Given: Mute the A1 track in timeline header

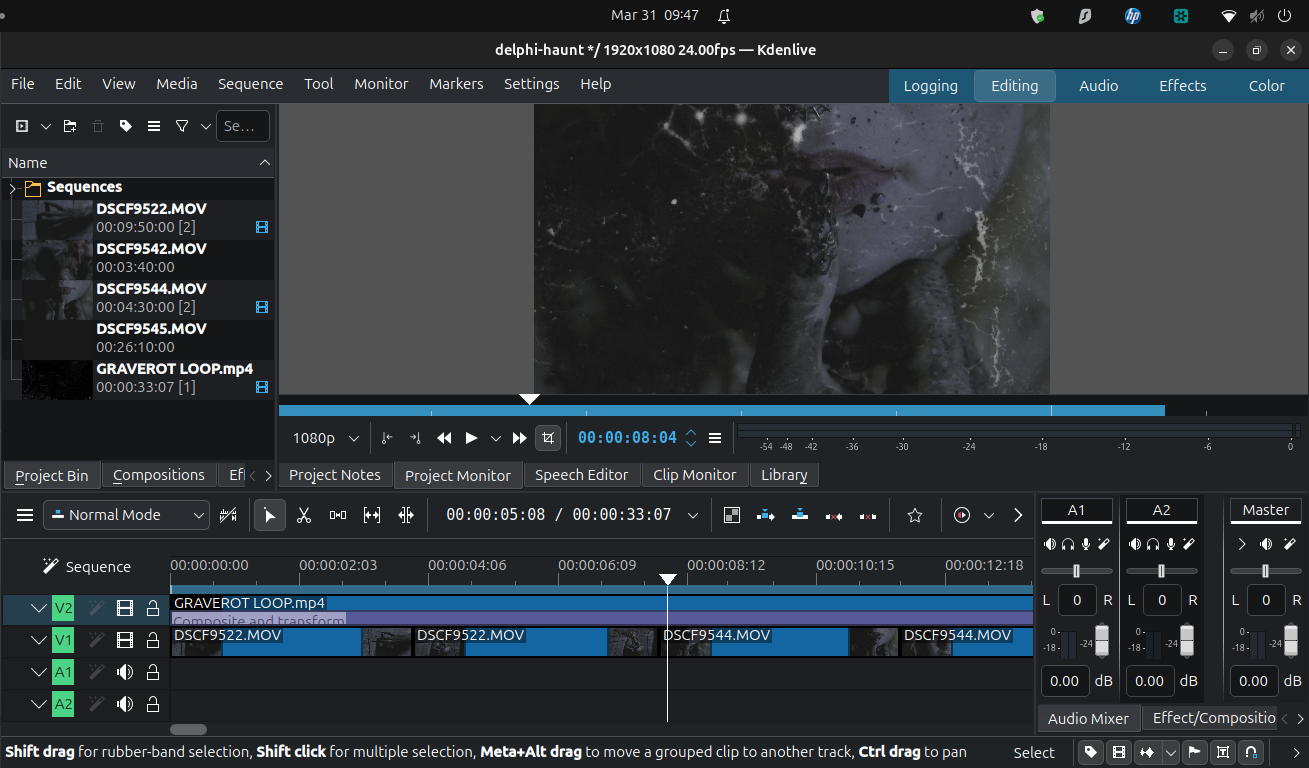Looking at the screenshot, I should 125,672.
